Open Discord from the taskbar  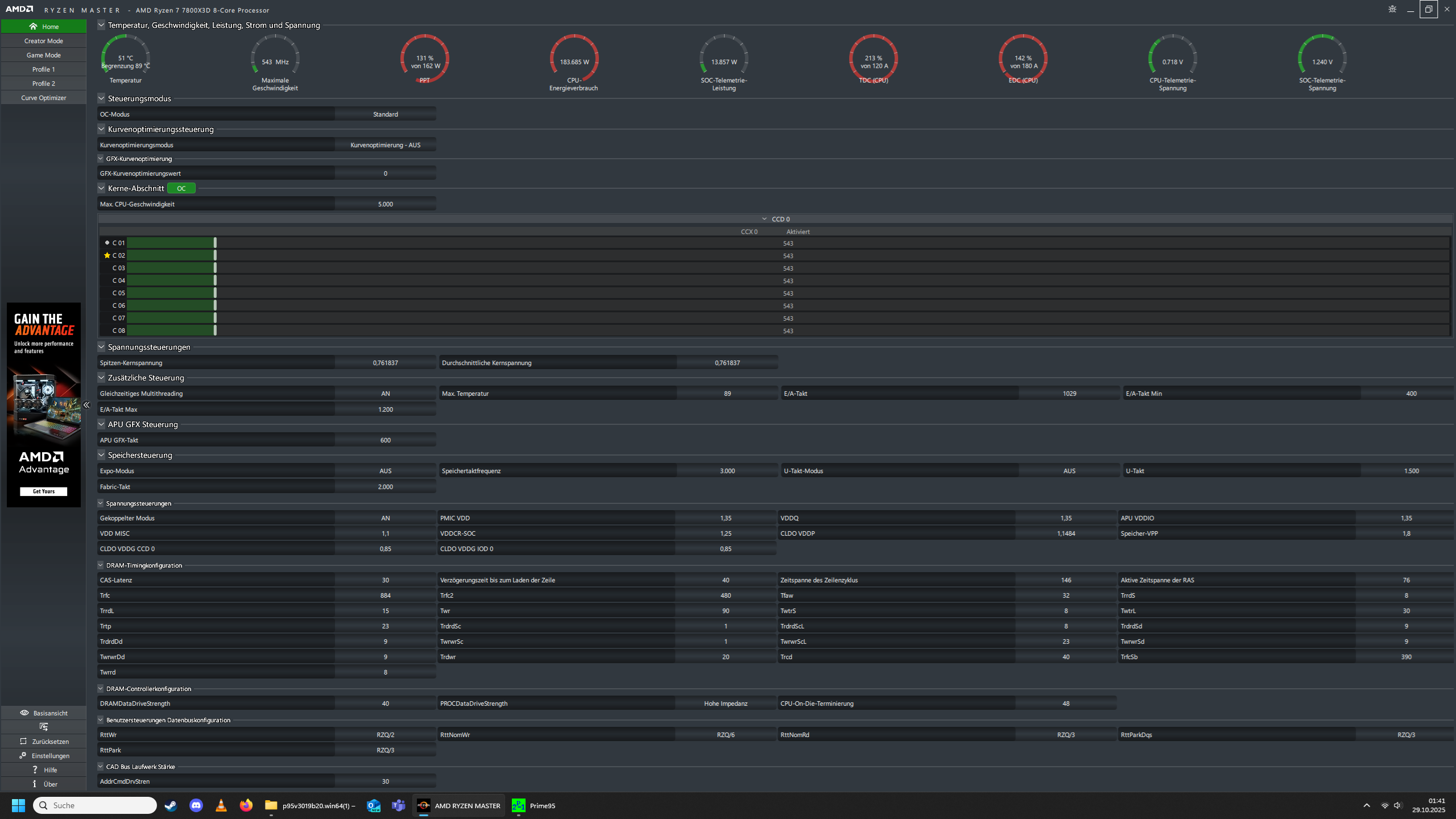click(196, 805)
